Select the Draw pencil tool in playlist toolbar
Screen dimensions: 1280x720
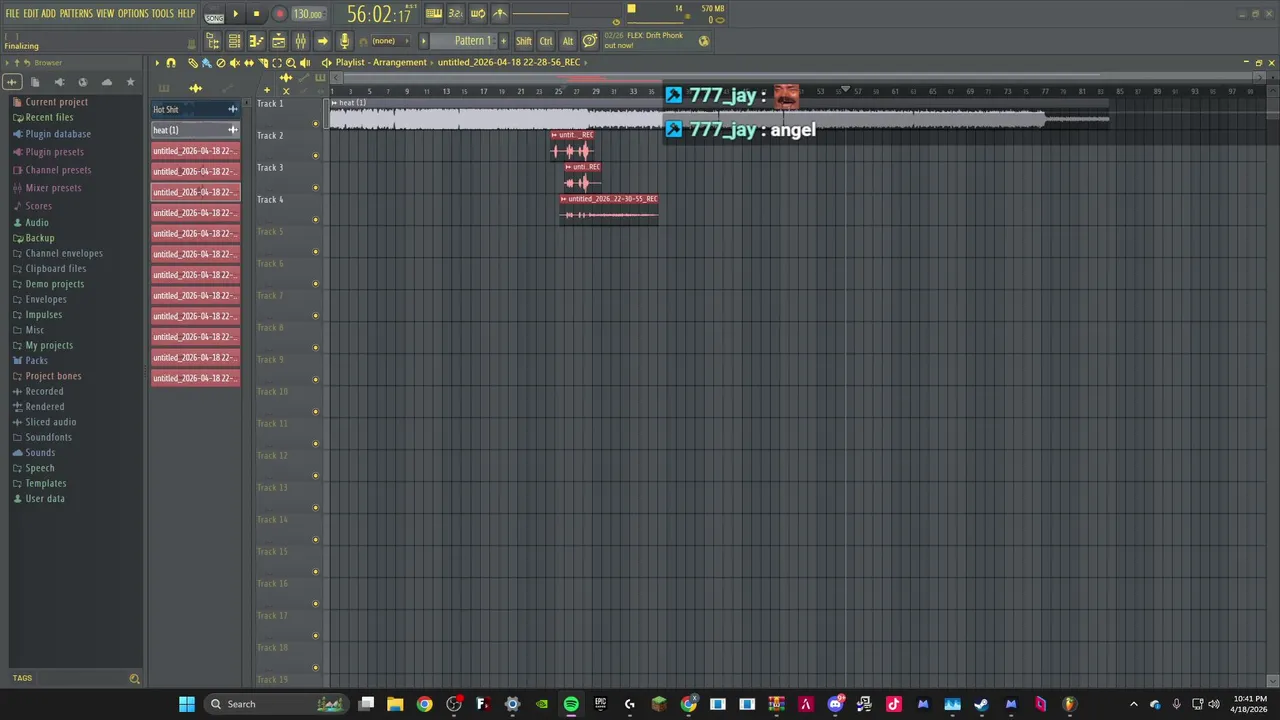pyautogui.click(x=193, y=62)
